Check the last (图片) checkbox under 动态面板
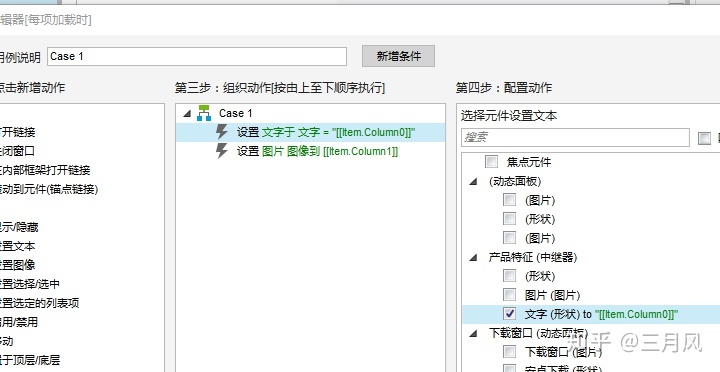 click(509, 237)
